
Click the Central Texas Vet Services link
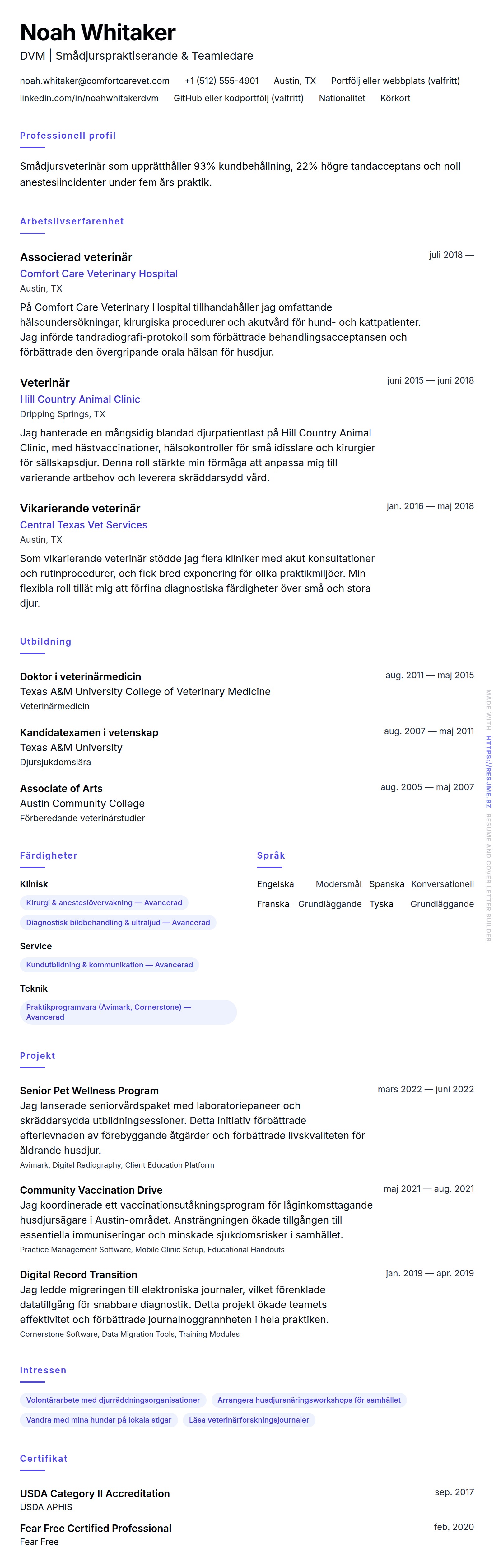pyautogui.click(x=83, y=525)
